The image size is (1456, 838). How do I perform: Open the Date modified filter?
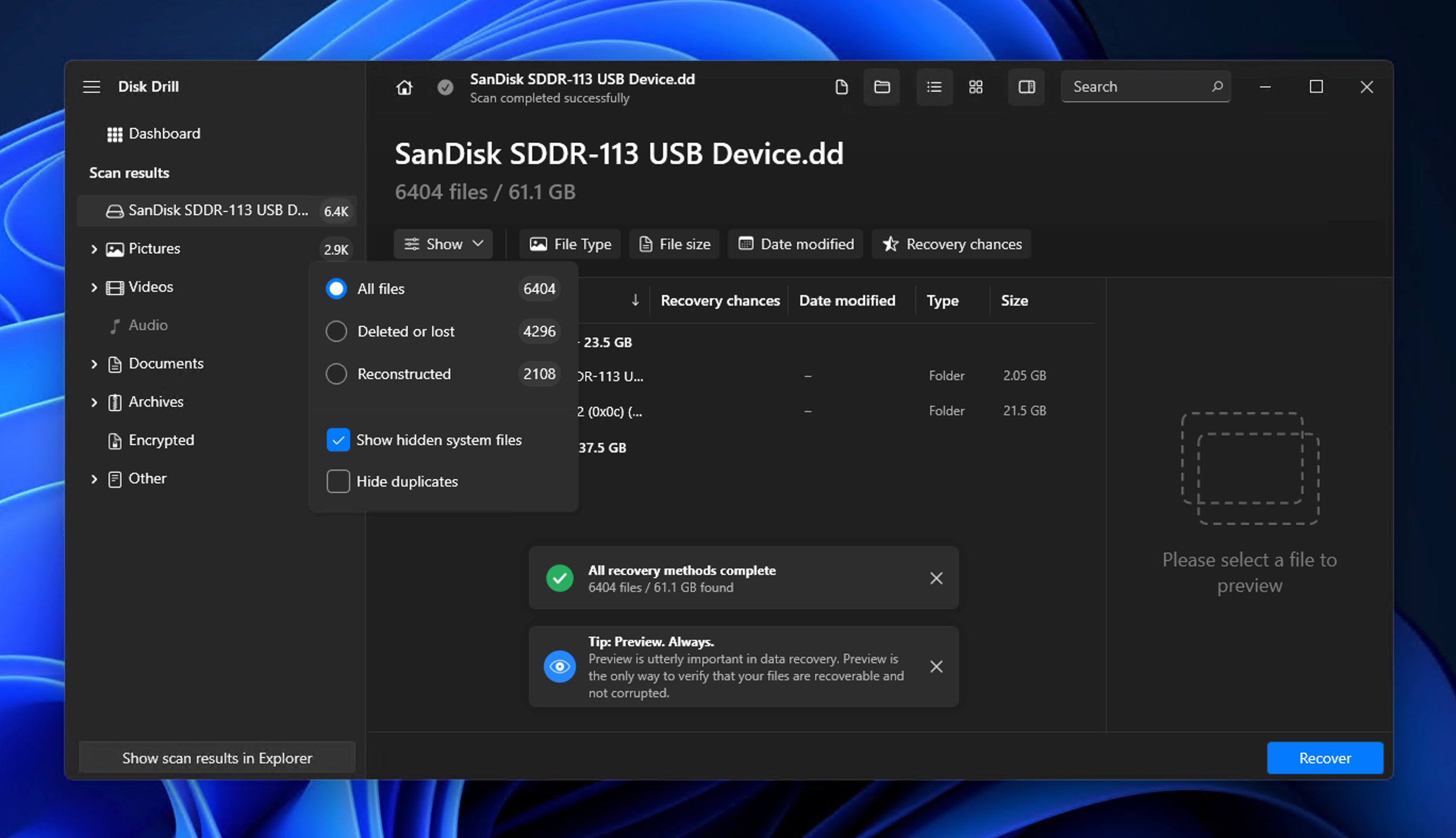pos(796,244)
